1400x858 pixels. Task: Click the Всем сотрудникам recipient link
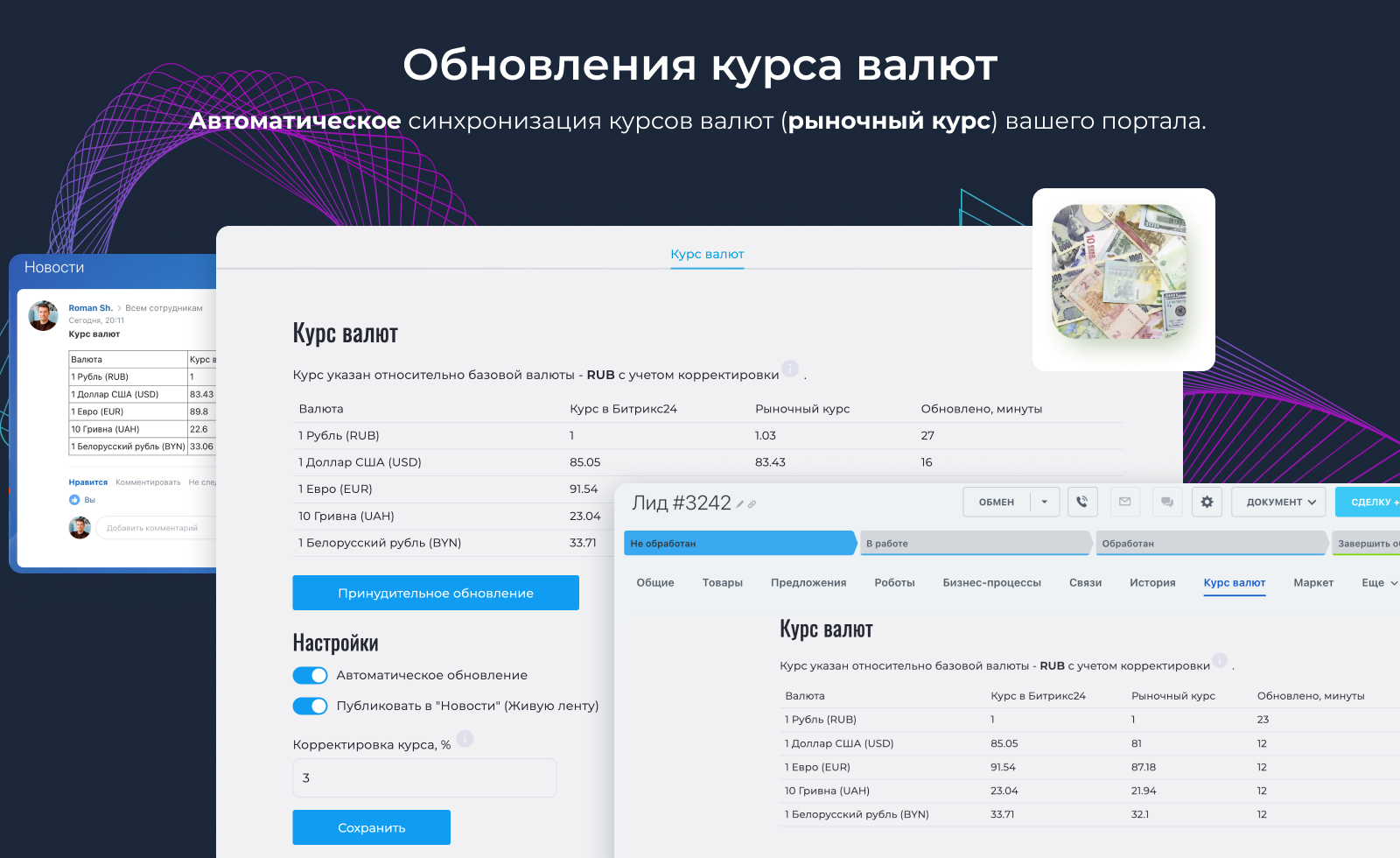pyautogui.click(x=164, y=308)
